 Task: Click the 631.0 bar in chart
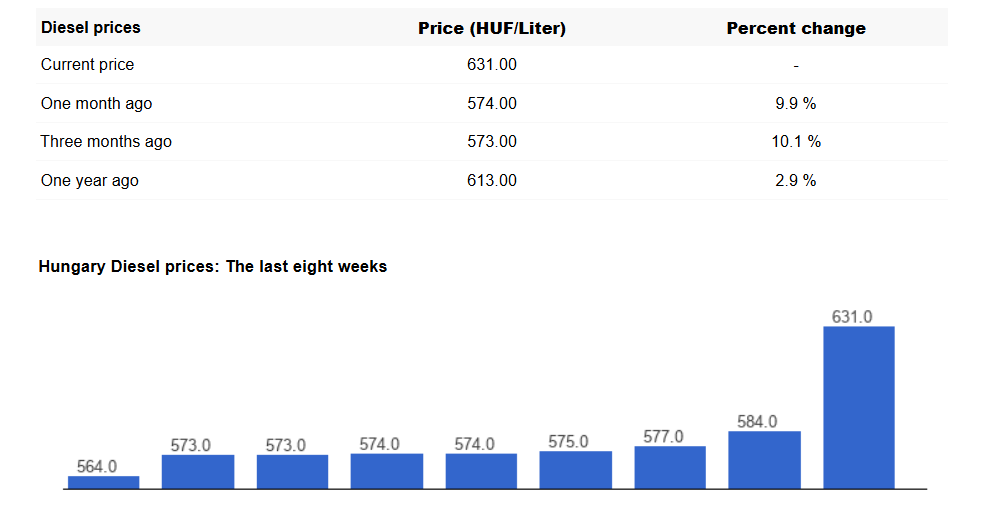click(x=859, y=407)
